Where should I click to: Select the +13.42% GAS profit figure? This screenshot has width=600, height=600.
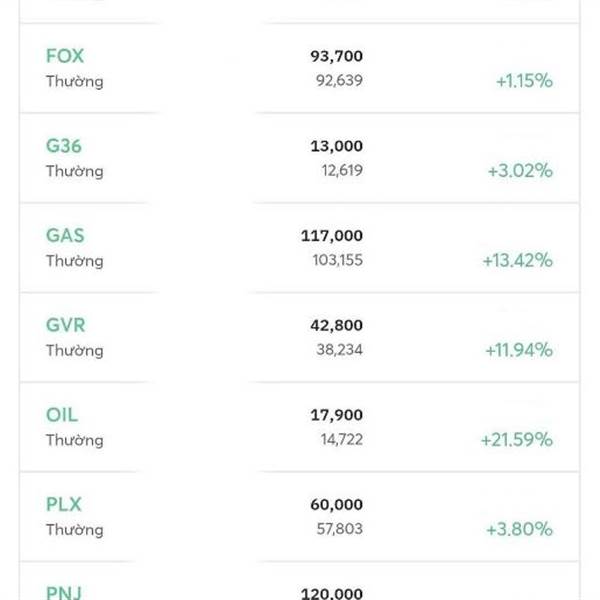click(516, 261)
